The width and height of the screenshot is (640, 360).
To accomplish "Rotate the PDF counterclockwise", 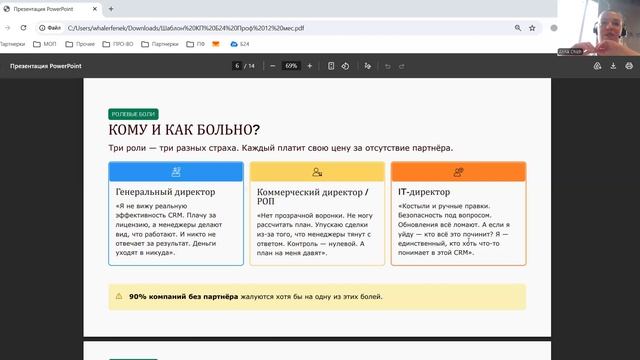I will [x=345, y=66].
